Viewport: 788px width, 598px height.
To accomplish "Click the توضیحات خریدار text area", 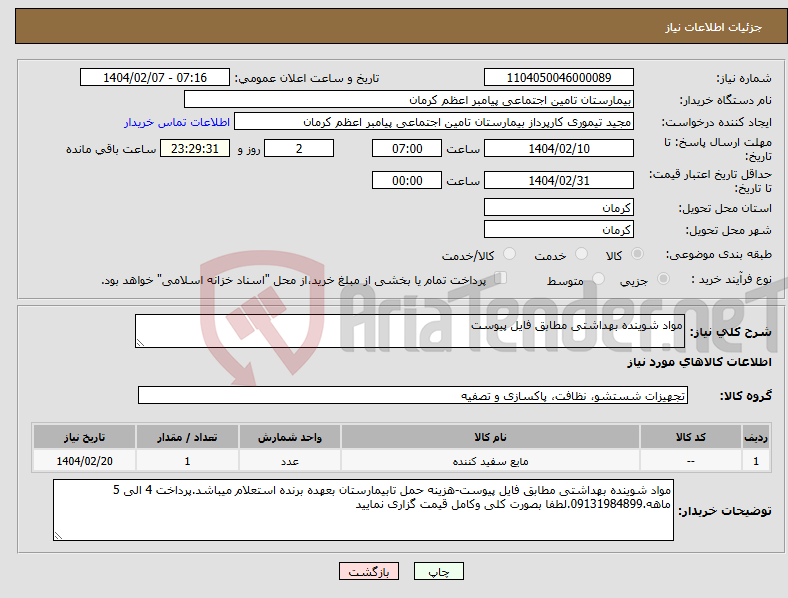I will (x=363, y=510).
